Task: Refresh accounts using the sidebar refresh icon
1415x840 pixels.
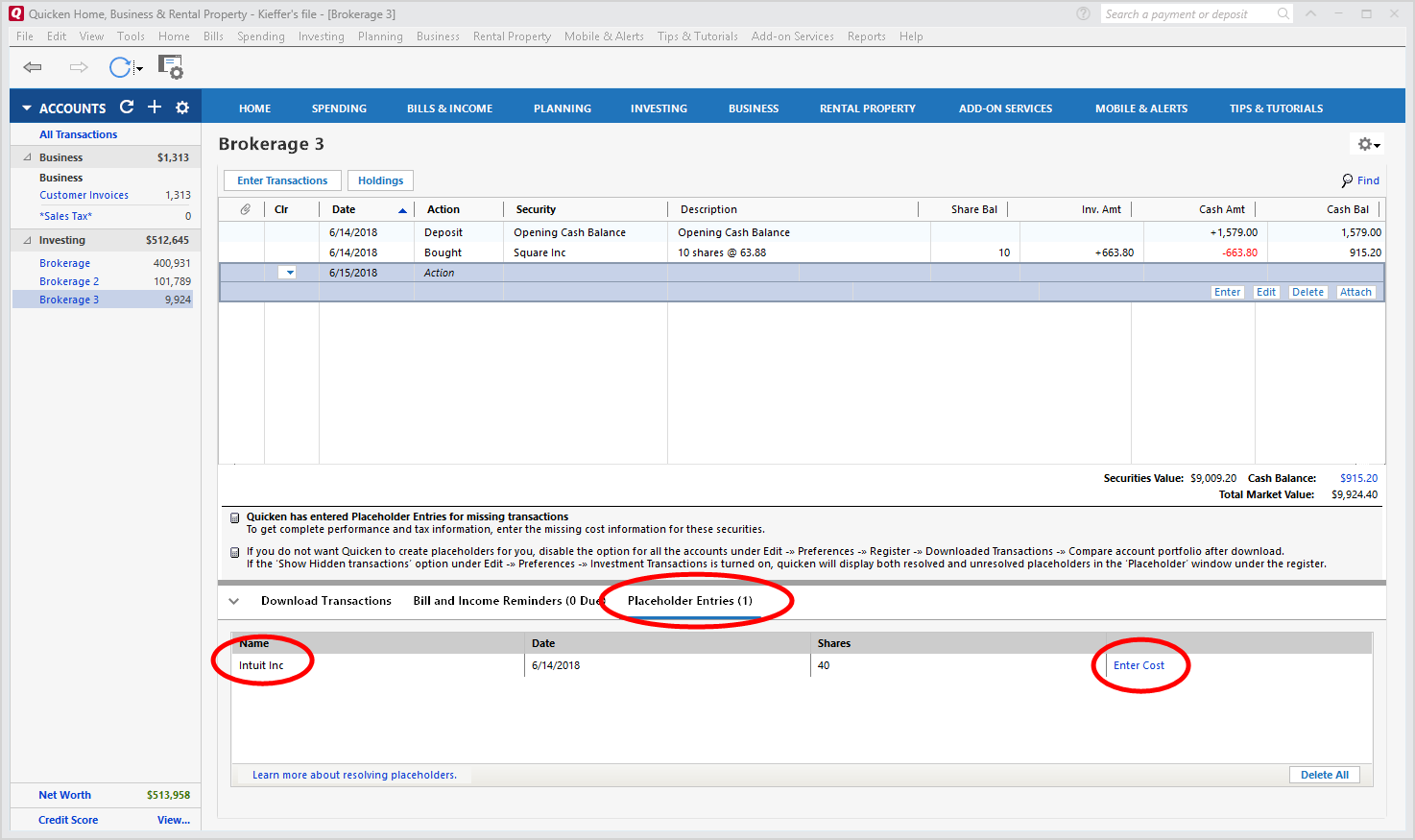Action: [x=127, y=108]
